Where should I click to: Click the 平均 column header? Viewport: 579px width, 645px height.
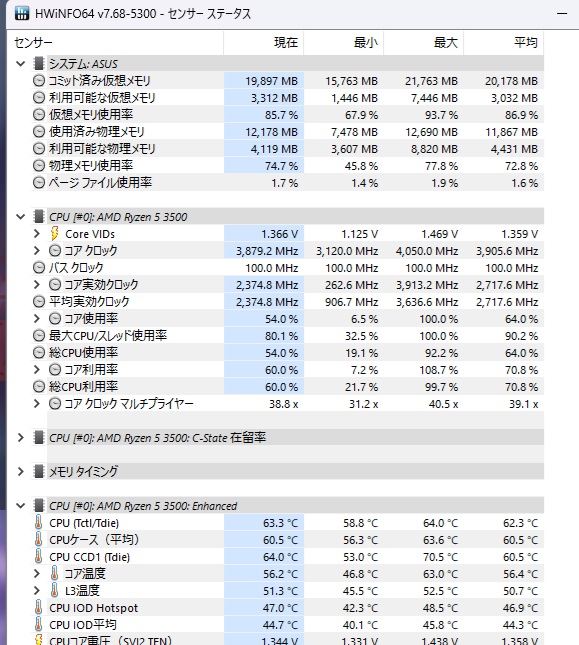coord(504,42)
